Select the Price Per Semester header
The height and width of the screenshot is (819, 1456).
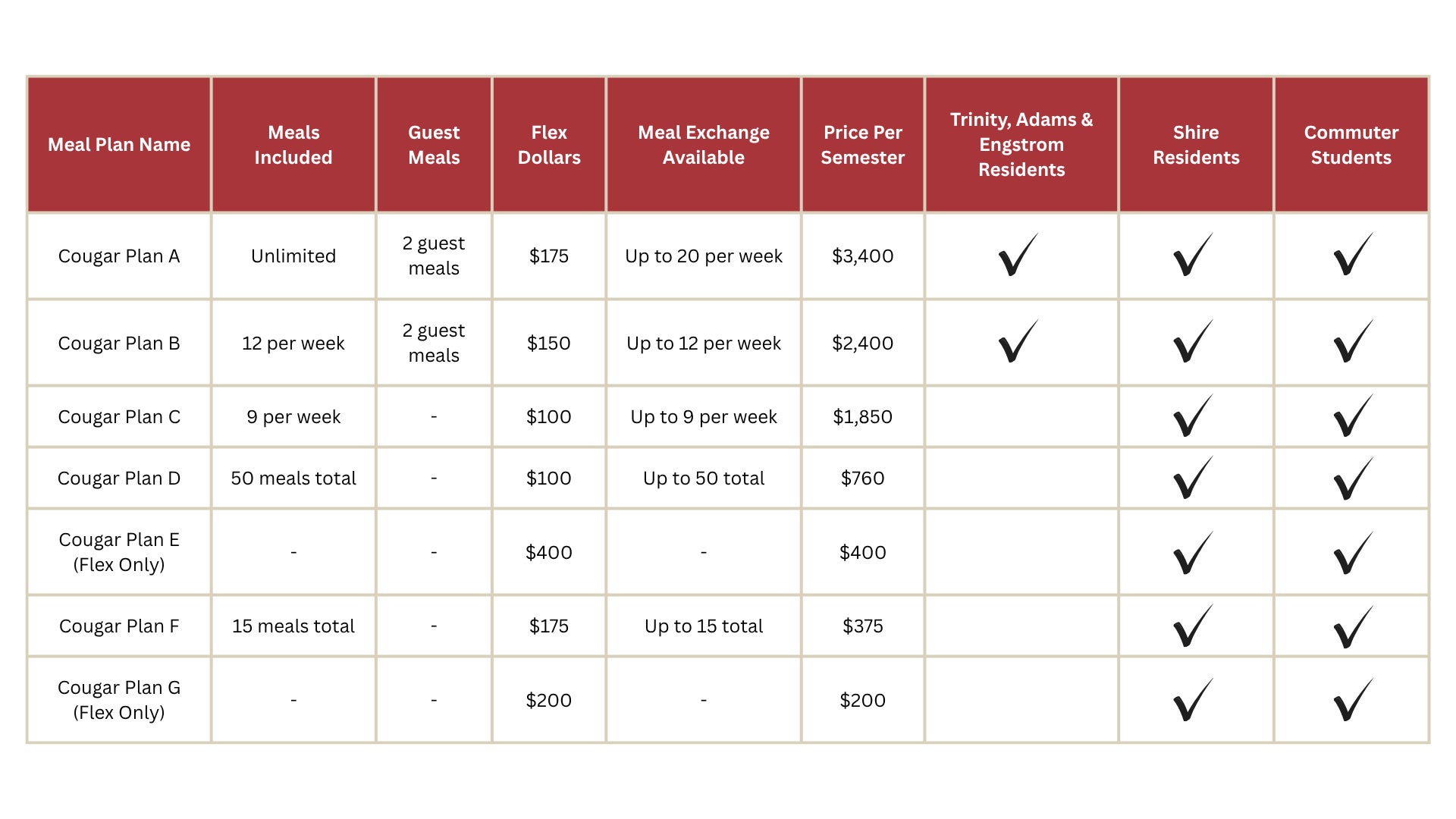[862, 145]
